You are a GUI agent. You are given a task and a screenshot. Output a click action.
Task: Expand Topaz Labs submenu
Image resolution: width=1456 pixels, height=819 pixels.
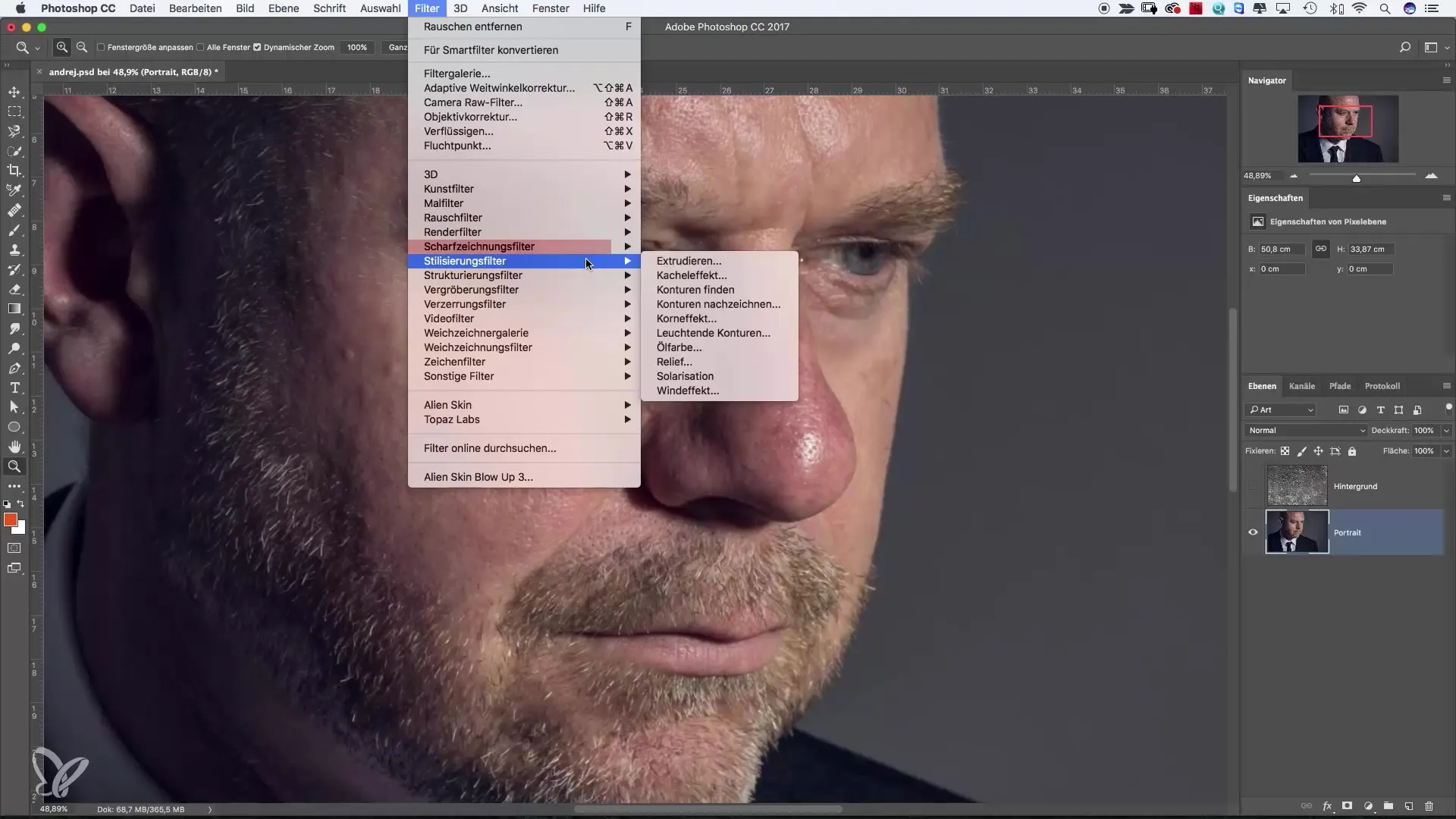point(524,419)
